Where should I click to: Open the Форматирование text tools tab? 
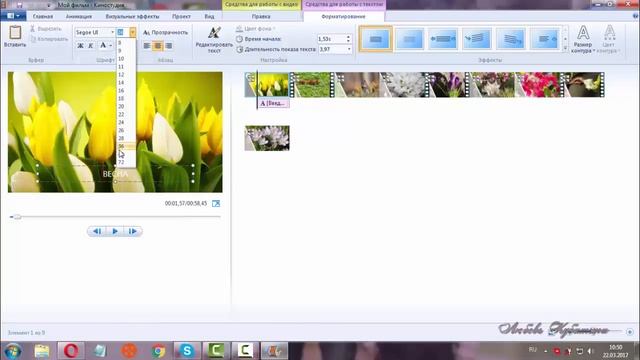click(343, 16)
